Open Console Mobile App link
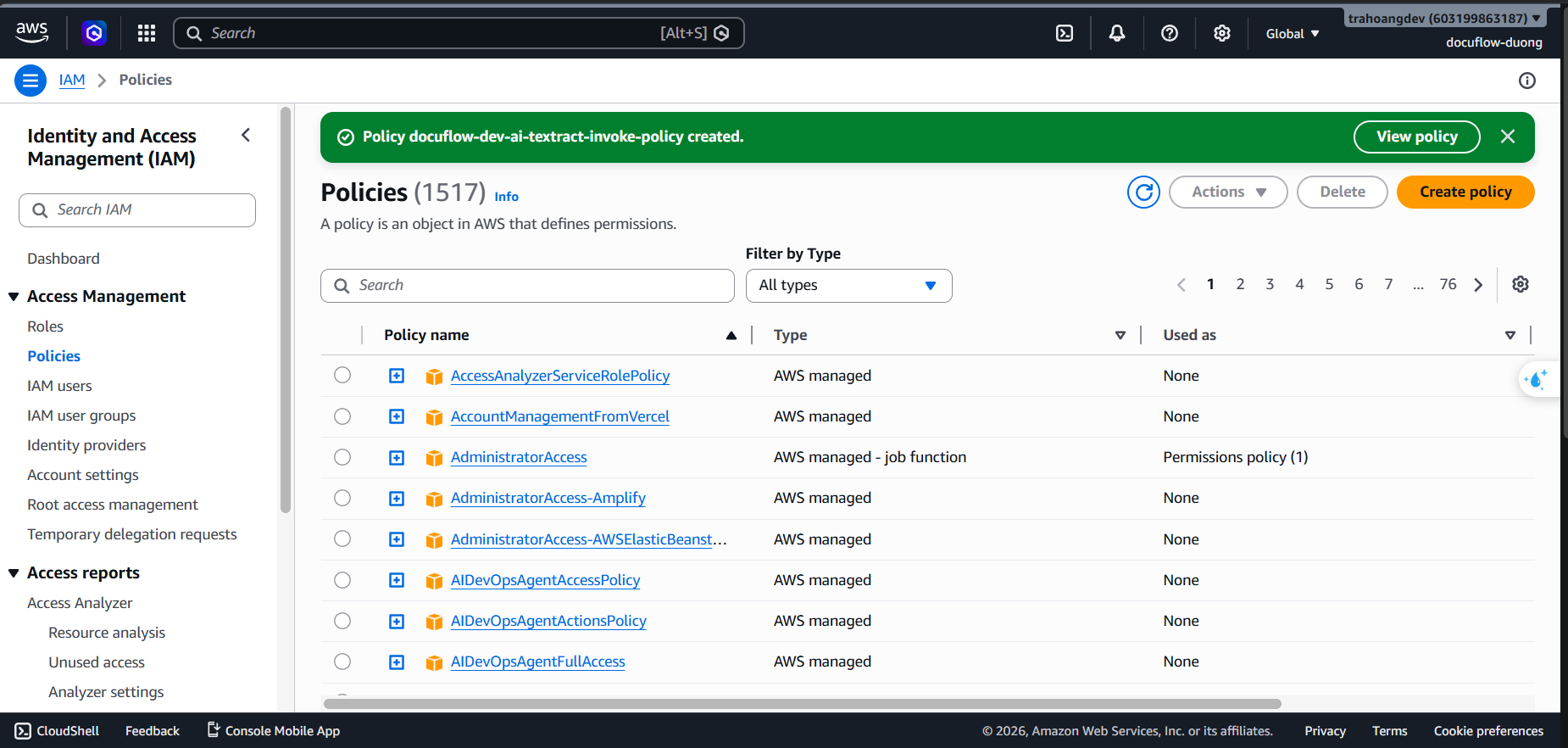Screen dimensions: 1568x748 pos(274,731)
